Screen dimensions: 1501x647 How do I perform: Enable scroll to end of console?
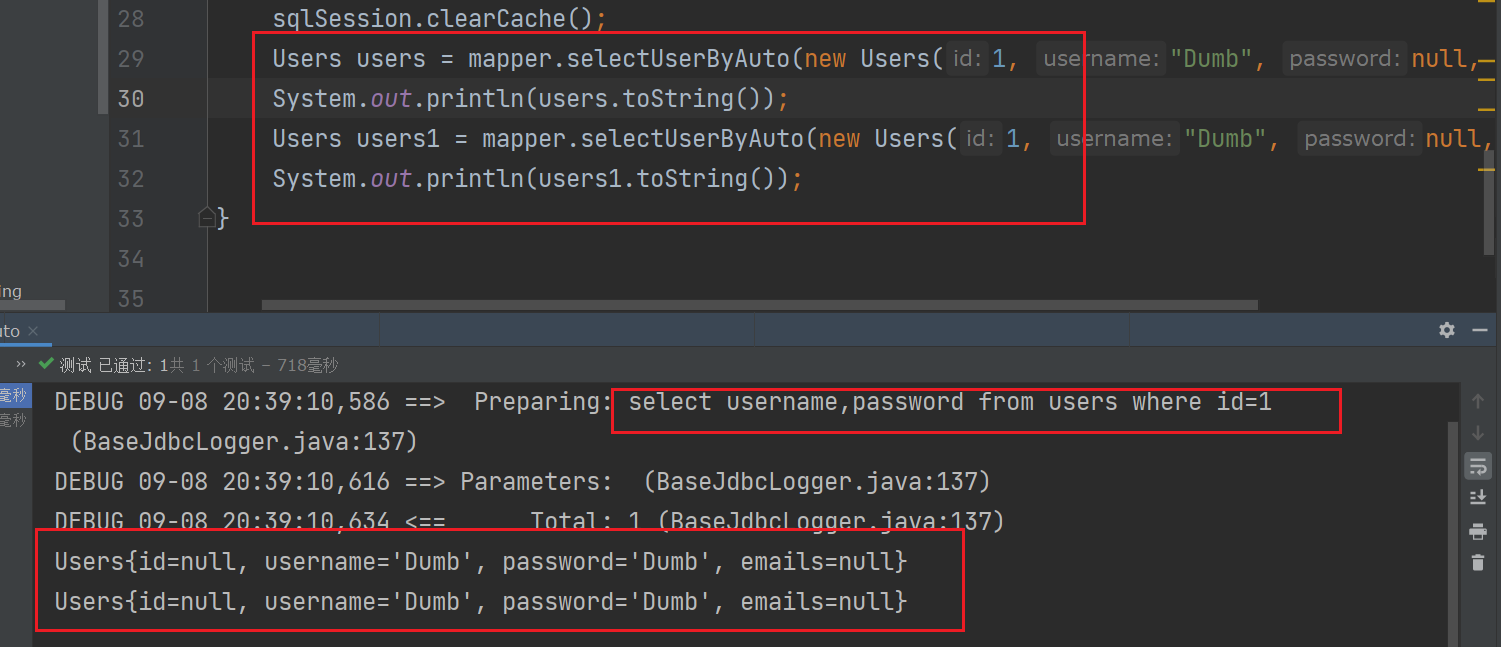[x=1477, y=497]
